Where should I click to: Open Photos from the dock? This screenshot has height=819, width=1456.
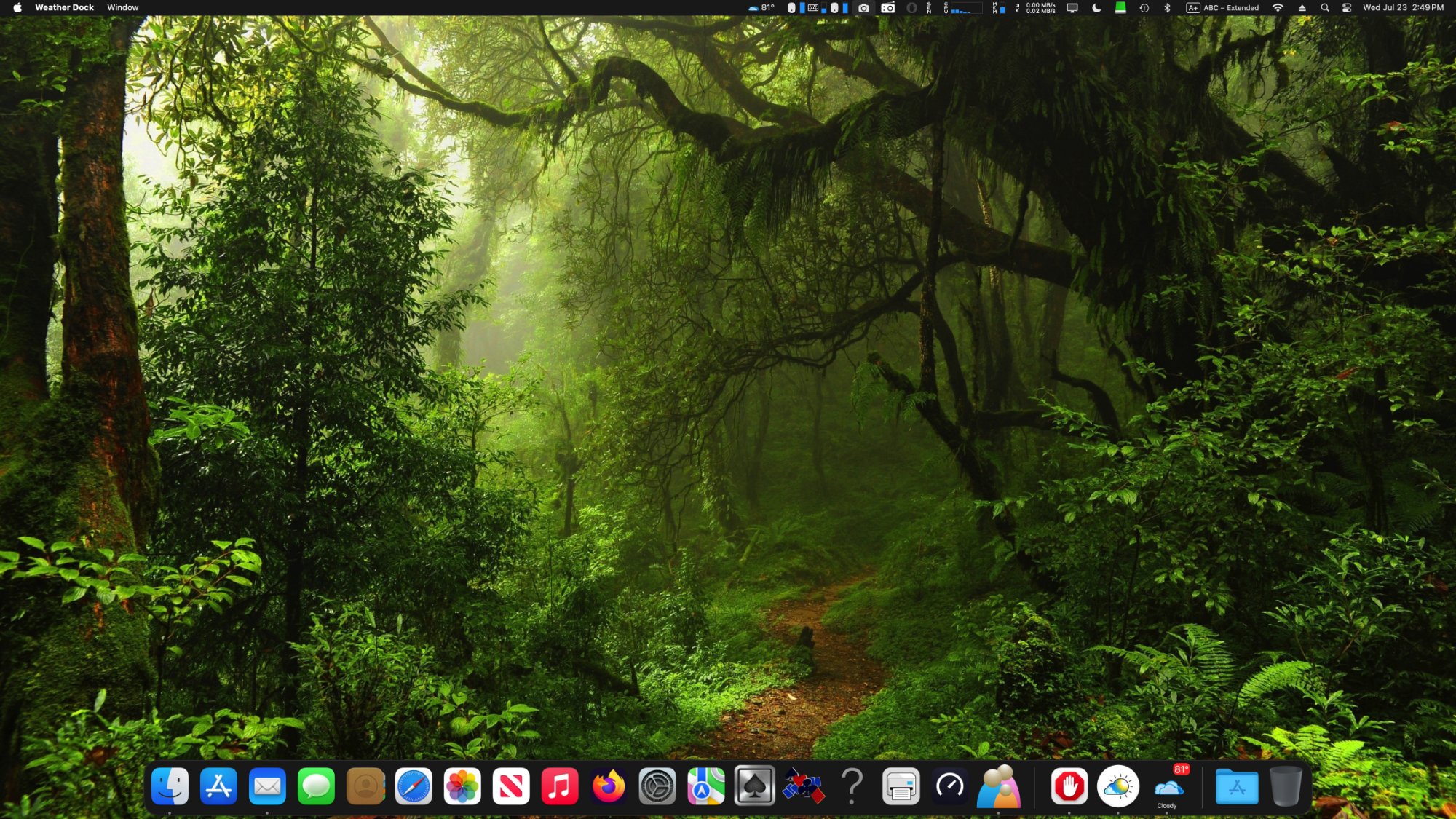pos(462,787)
